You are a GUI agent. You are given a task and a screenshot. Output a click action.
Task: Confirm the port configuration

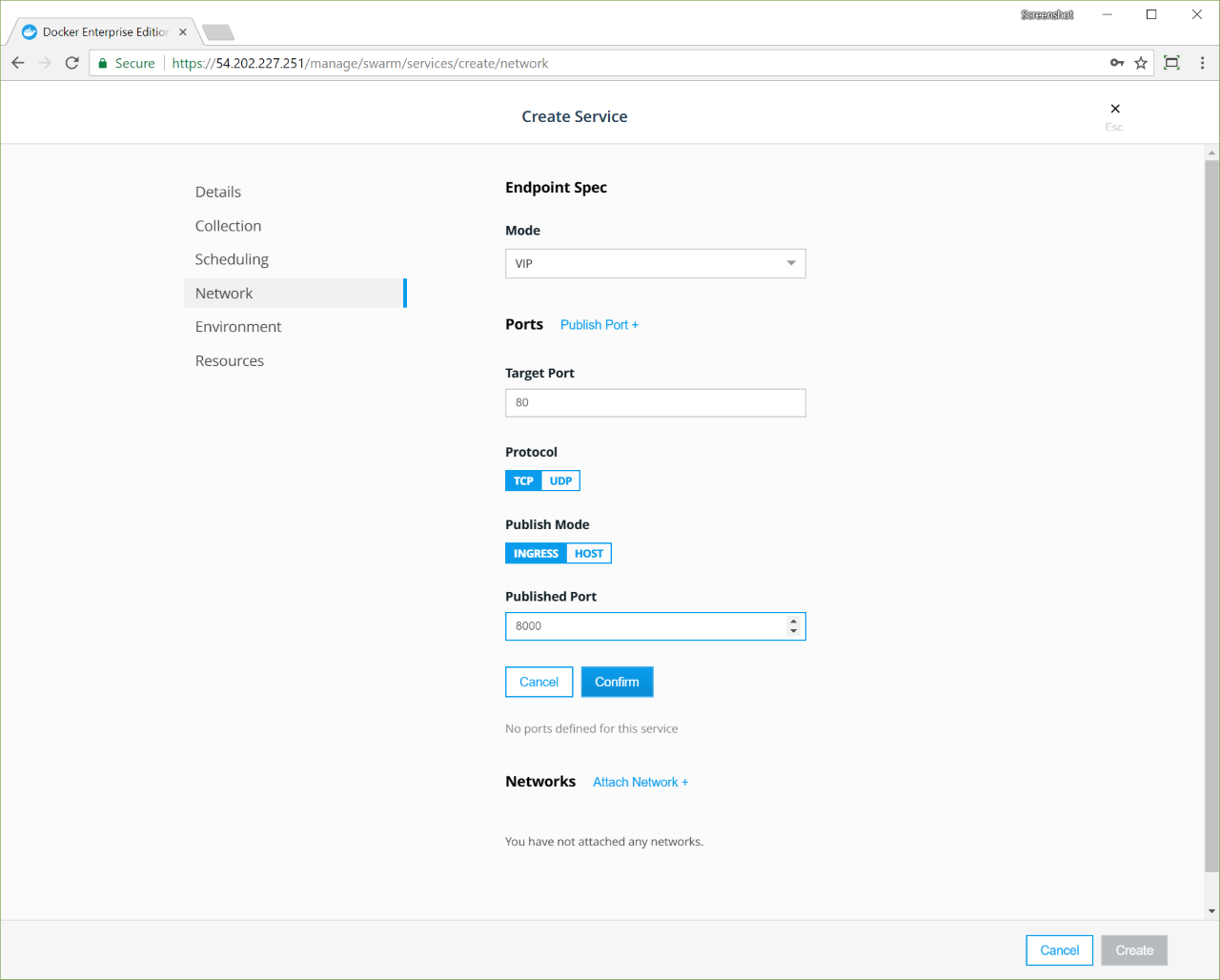[617, 683]
